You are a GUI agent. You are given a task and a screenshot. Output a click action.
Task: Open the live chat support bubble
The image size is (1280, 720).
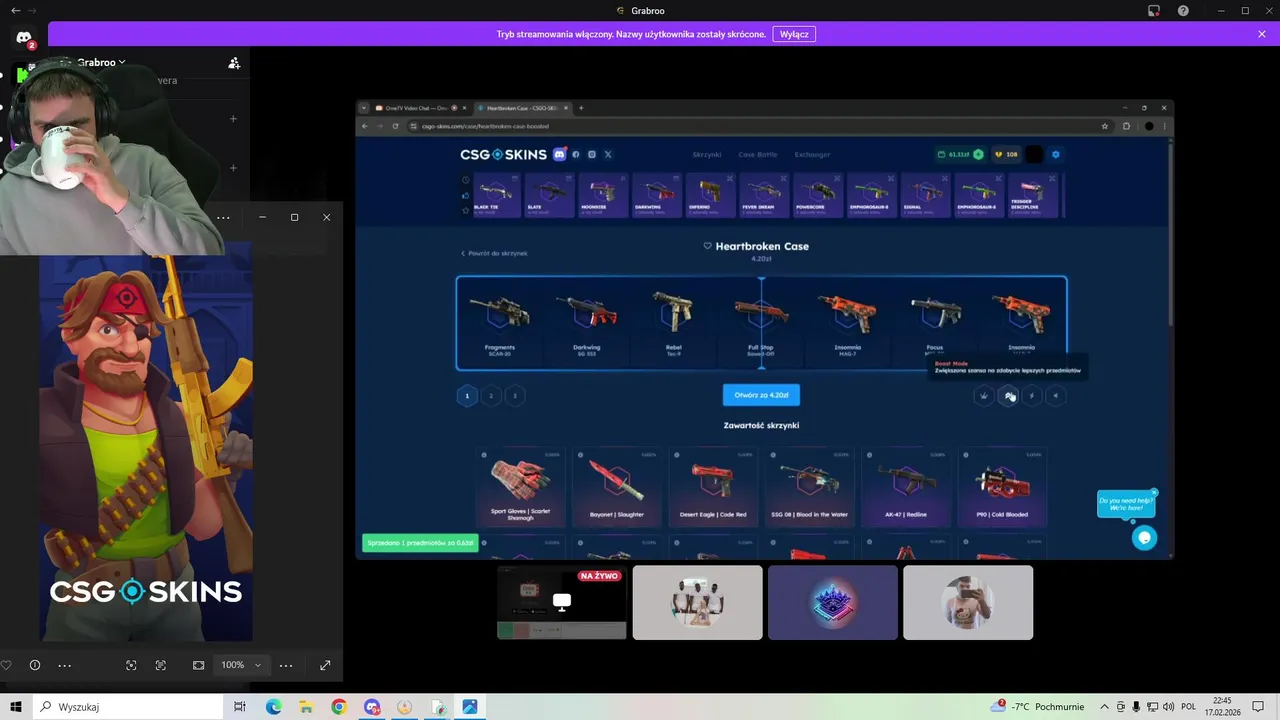point(1144,538)
